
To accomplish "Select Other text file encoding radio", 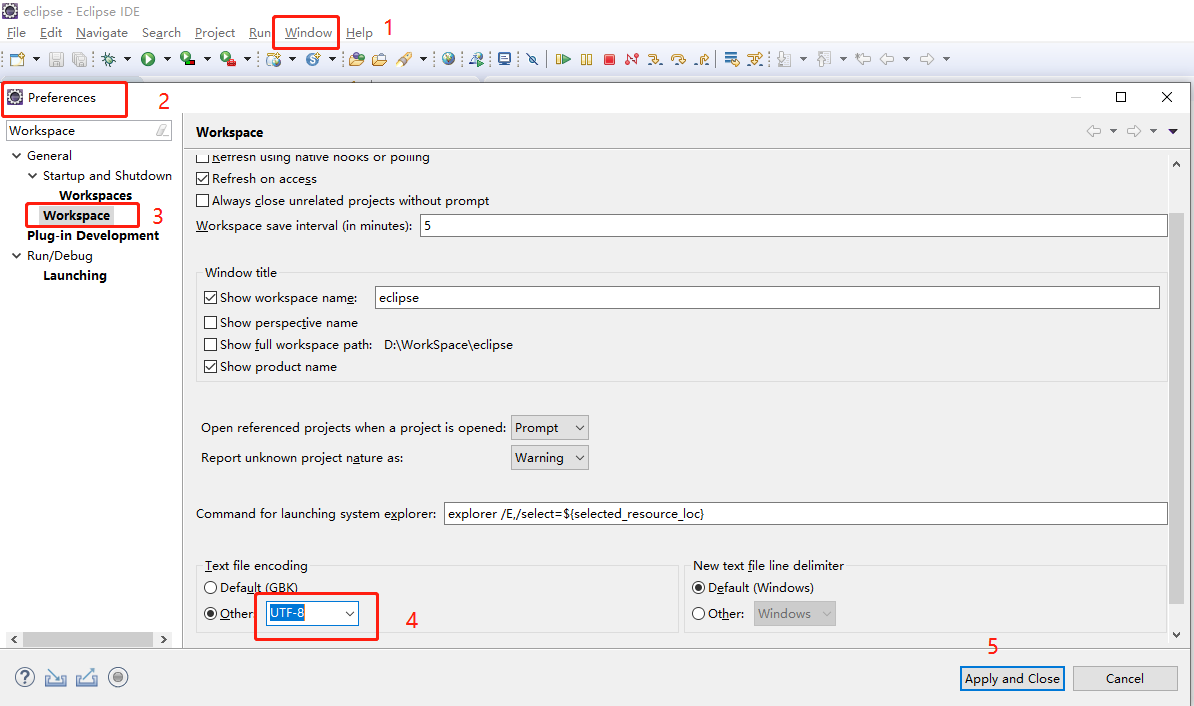I will [x=211, y=614].
